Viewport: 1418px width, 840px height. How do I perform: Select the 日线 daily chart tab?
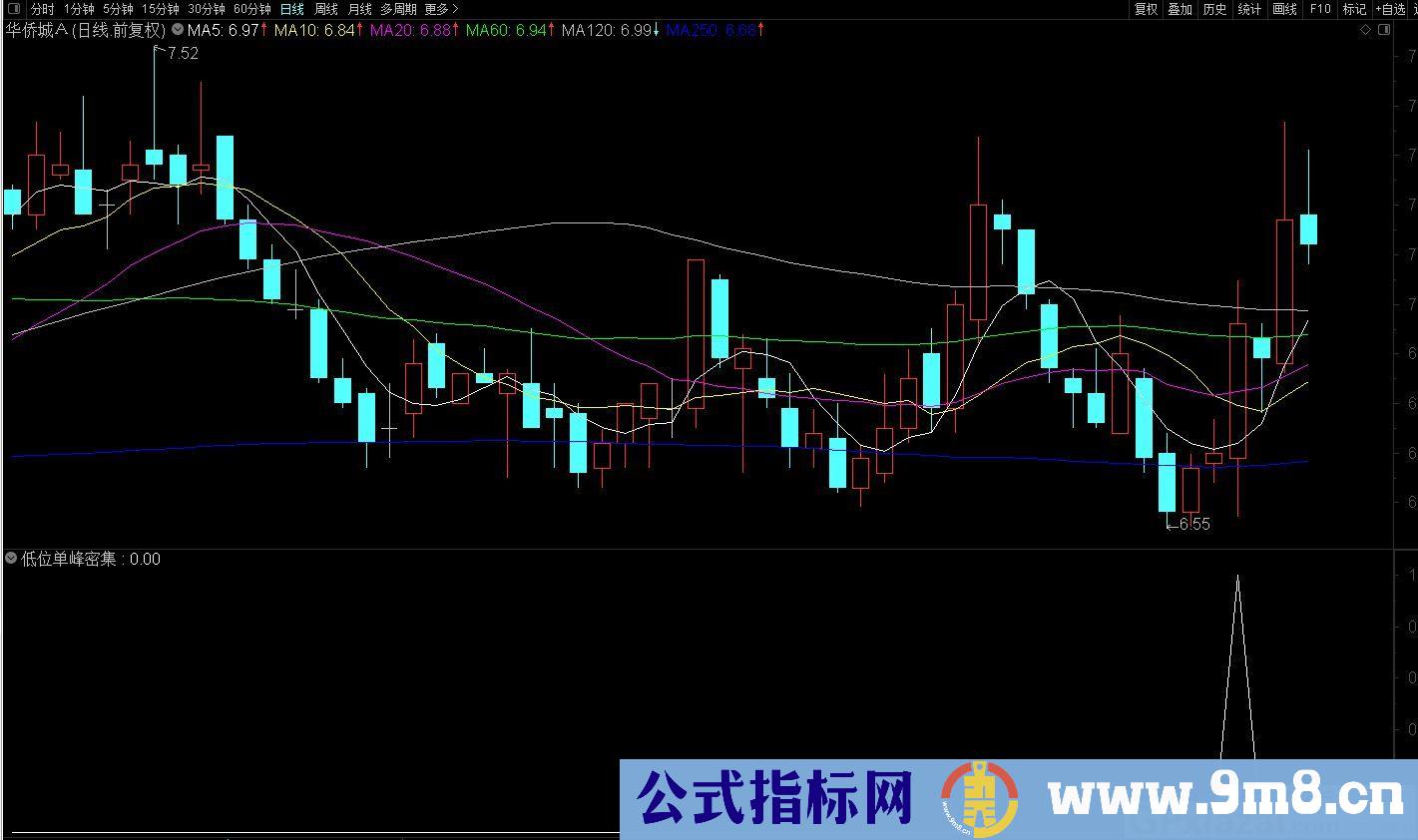click(292, 9)
